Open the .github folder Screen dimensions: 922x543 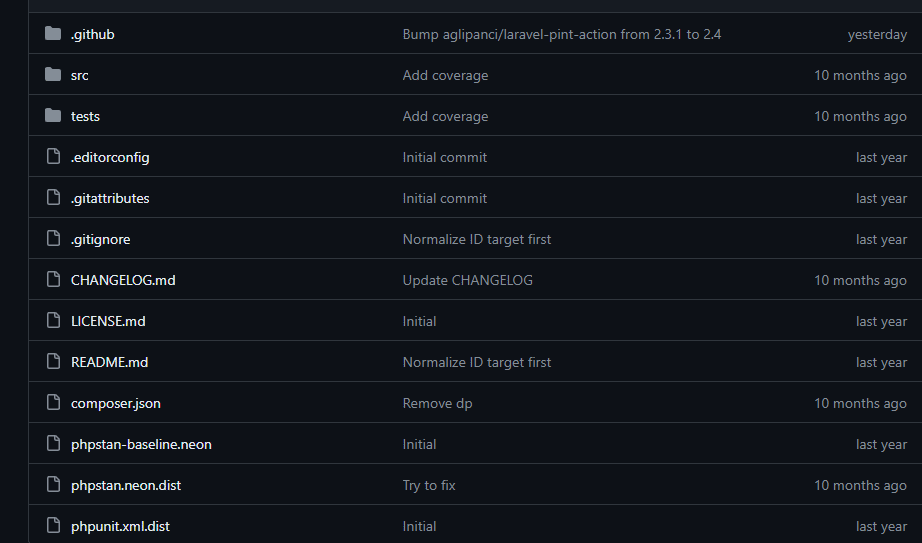92,34
